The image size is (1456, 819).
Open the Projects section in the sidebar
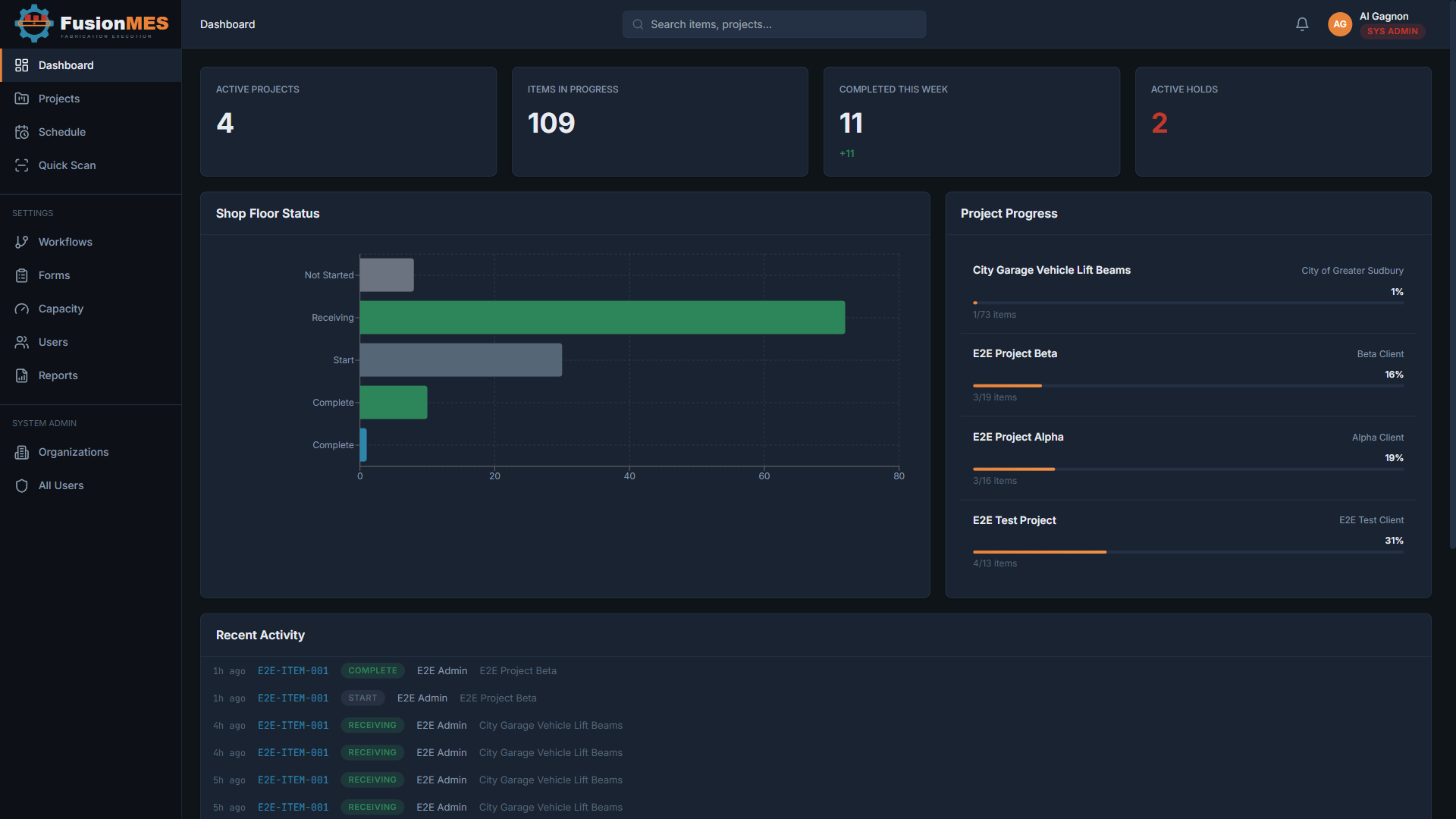(x=59, y=99)
